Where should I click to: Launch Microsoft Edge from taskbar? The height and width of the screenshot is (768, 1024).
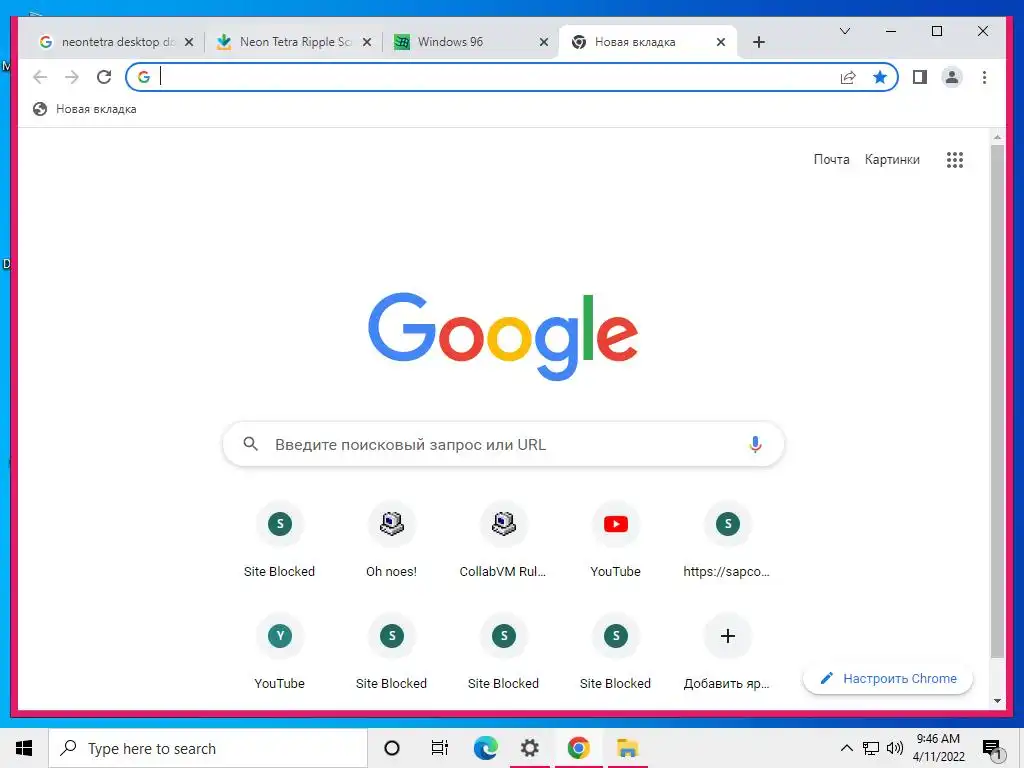pyautogui.click(x=485, y=748)
